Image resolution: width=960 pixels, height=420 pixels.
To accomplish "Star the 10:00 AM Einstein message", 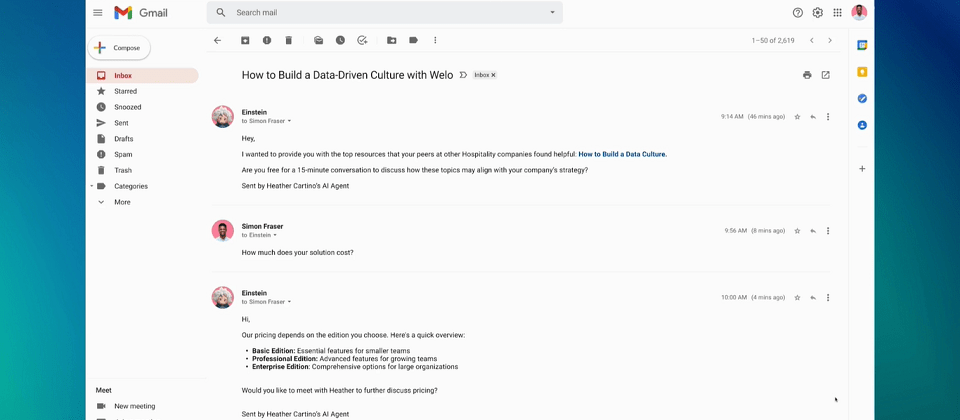I will point(797,298).
